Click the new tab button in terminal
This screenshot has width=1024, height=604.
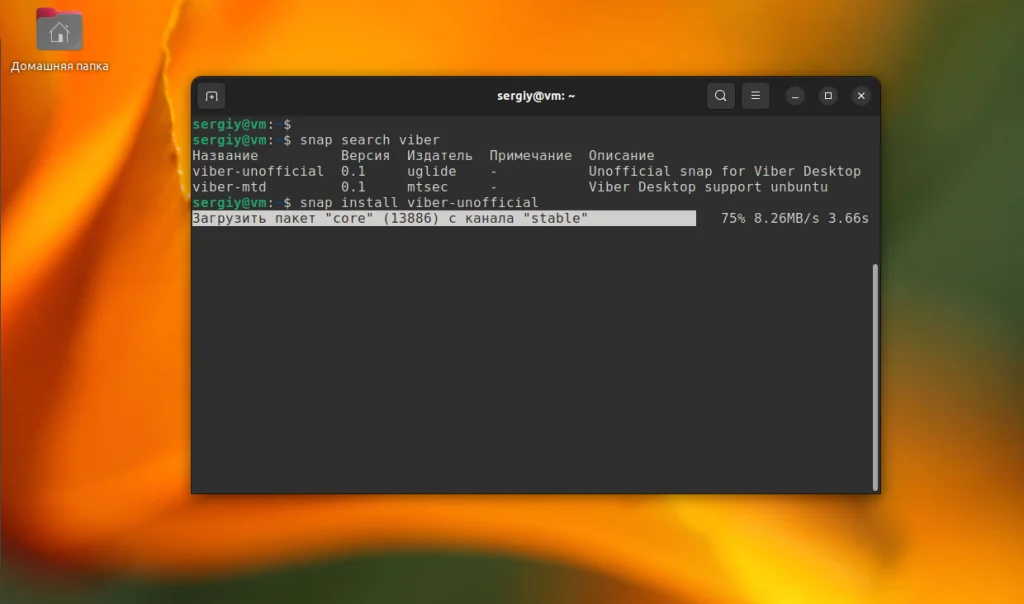pyautogui.click(x=212, y=96)
